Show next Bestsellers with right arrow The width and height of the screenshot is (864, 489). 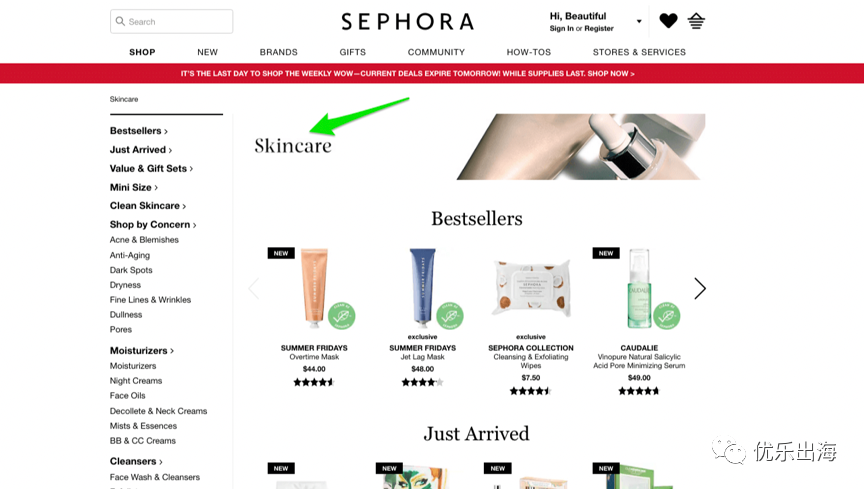pos(700,288)
